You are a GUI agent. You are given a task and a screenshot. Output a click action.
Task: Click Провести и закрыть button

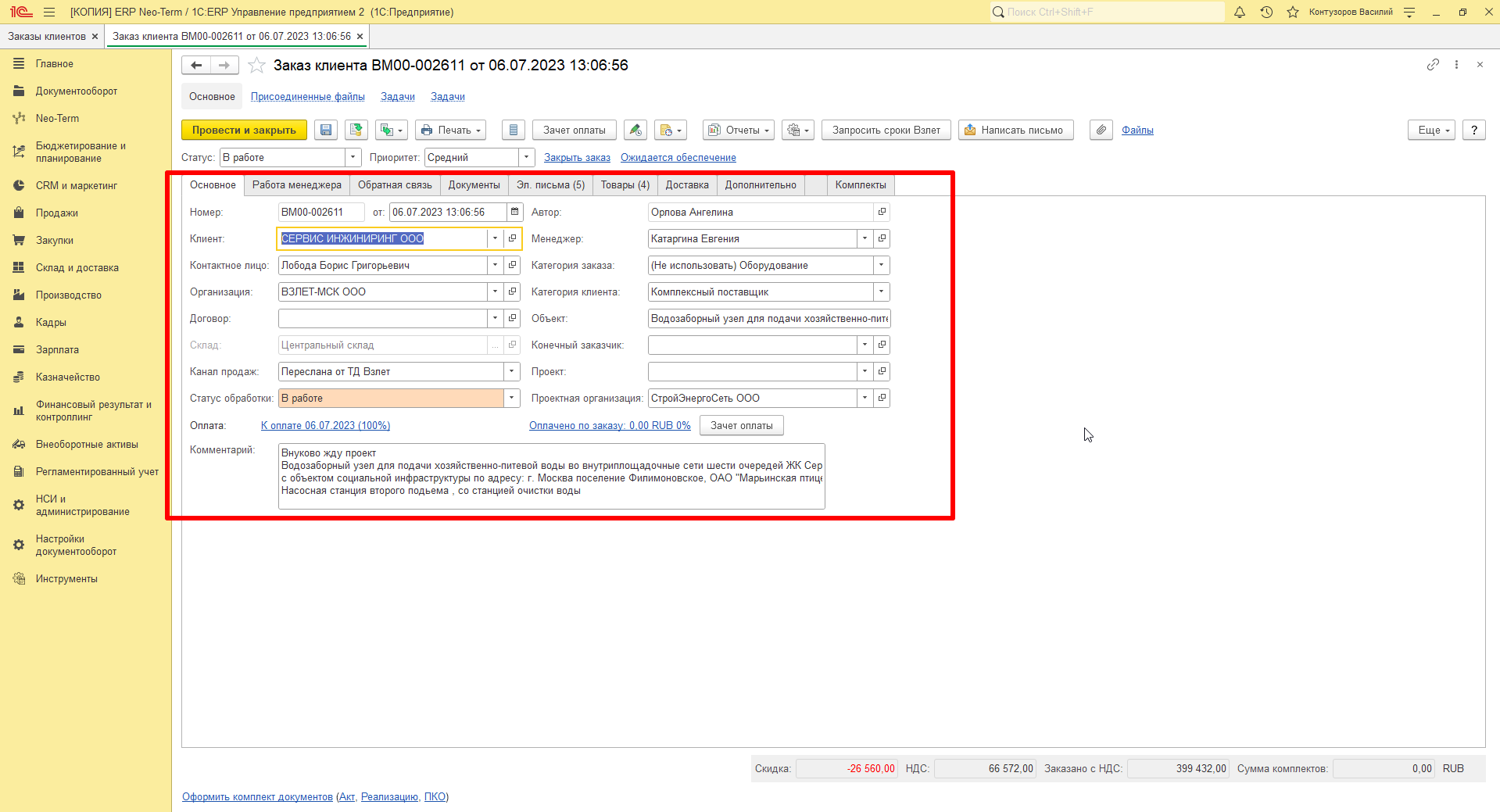(244, 131)
